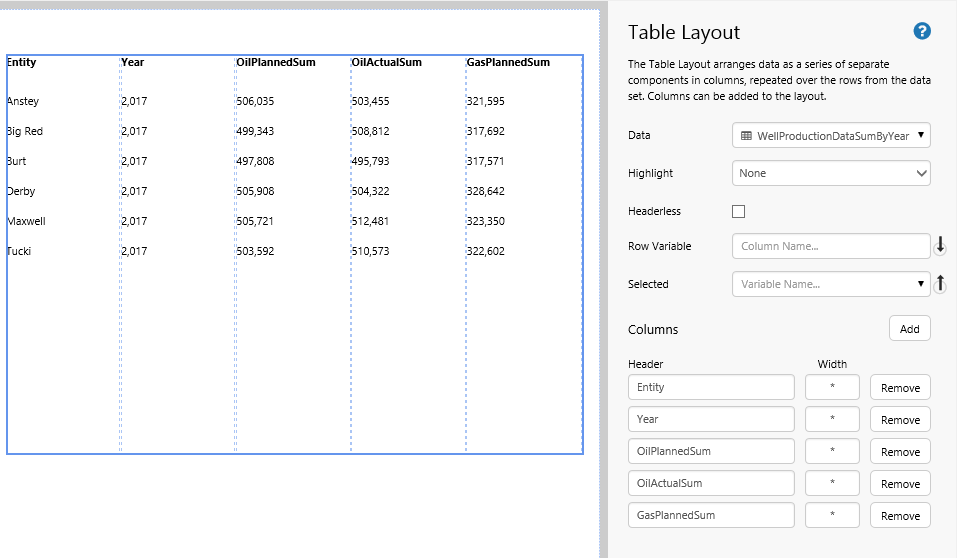Click the up arrow beside Selected field
Viewport: 957px width, 558px height.
point(940,285)
